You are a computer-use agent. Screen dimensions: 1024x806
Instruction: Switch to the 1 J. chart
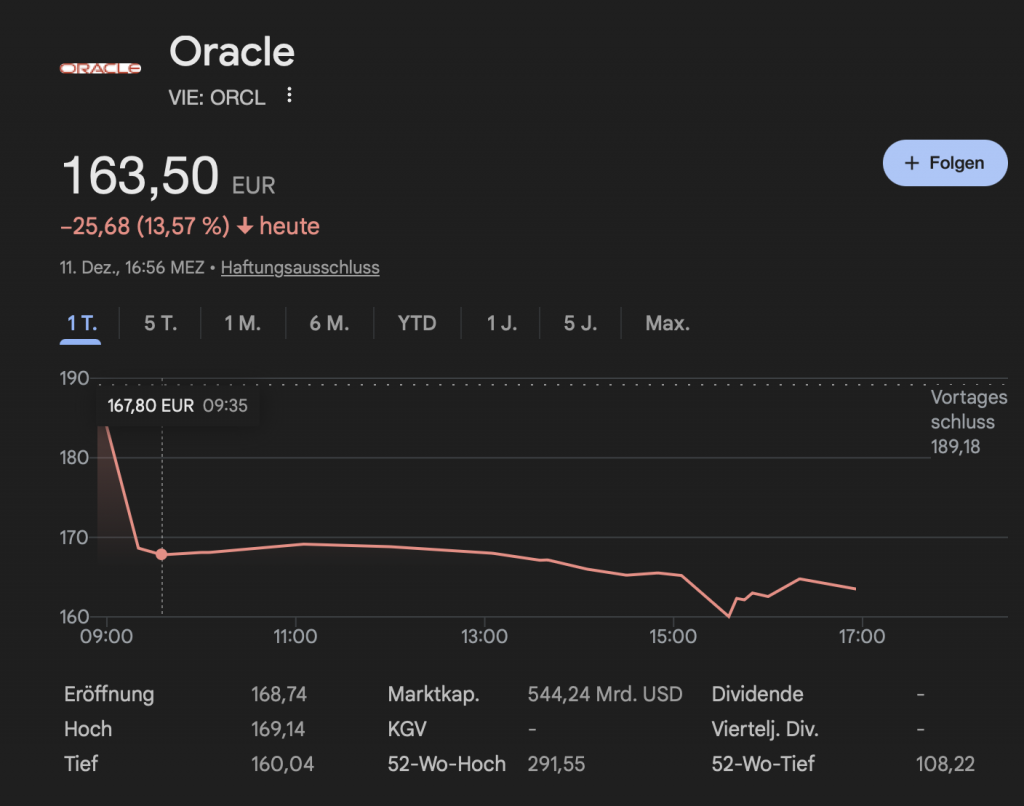tap(500, 323)
